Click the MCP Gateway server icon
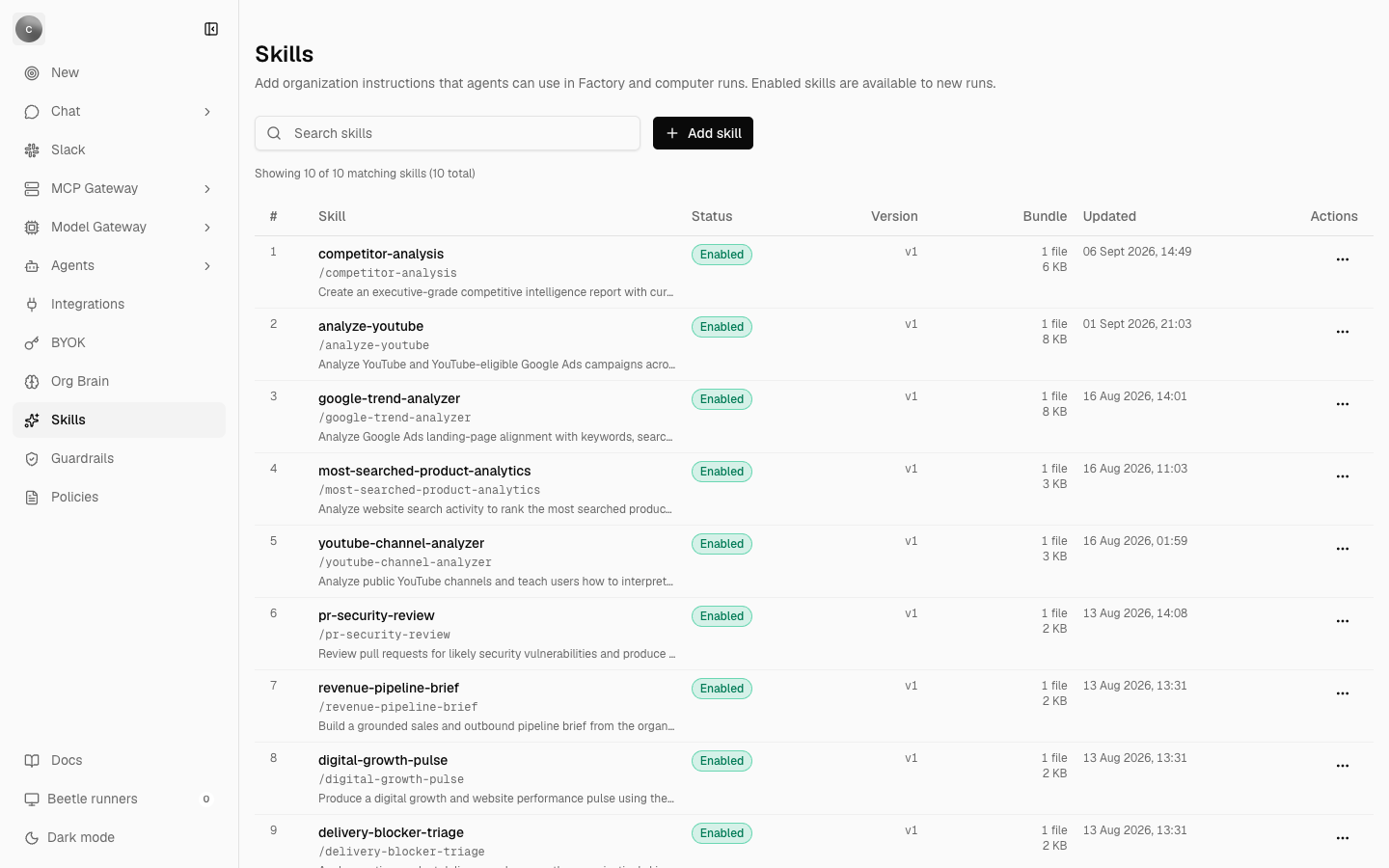 (x=32, y=189)
